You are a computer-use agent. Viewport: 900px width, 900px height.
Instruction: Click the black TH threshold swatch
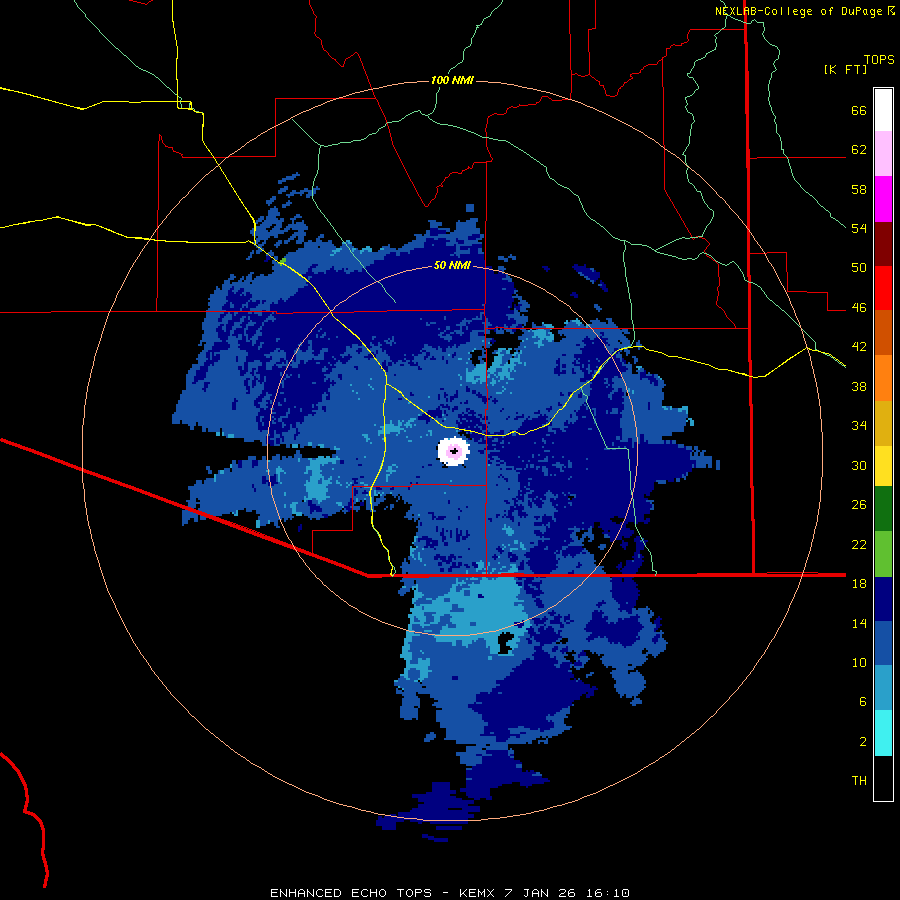(883, 778)
